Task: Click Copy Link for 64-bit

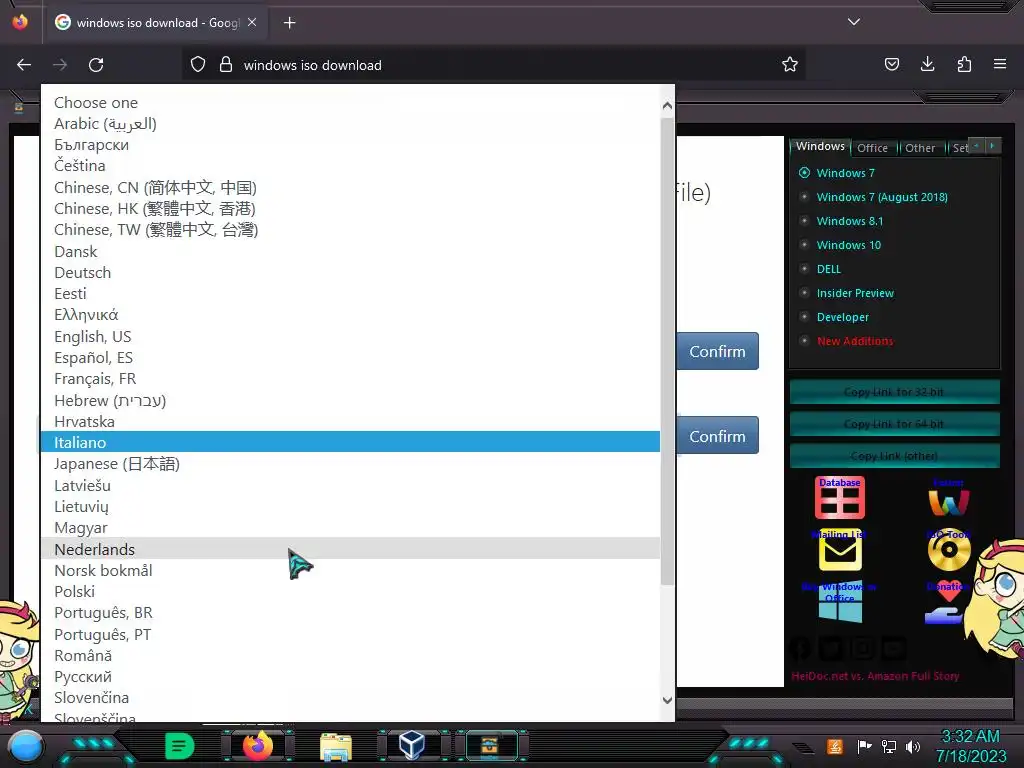Action: (x=894, y=424)
